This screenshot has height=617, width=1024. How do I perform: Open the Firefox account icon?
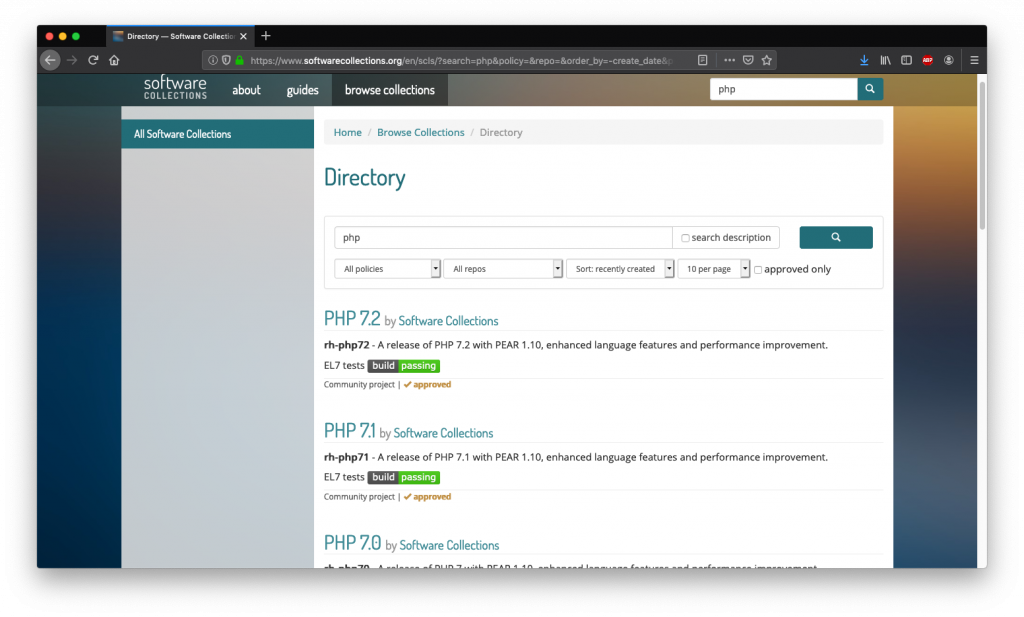click(949, 60)
